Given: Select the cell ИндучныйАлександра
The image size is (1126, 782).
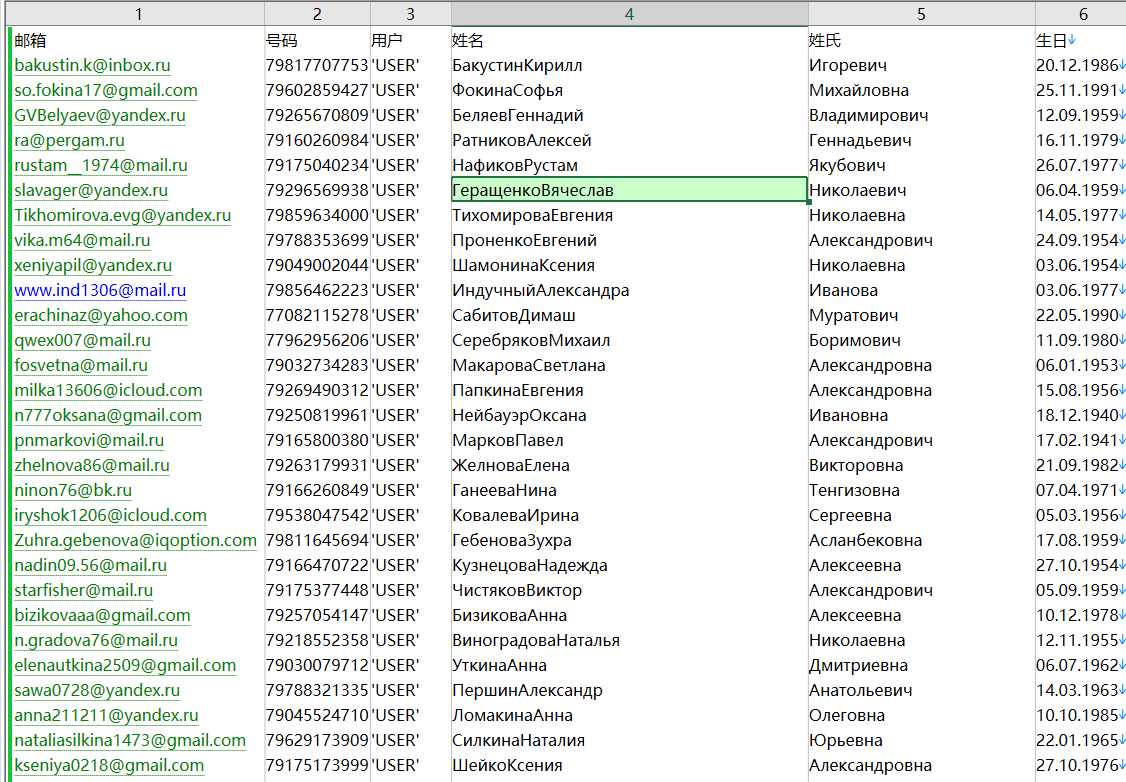Looking at the screenshot, I should (x=629, y=290).
